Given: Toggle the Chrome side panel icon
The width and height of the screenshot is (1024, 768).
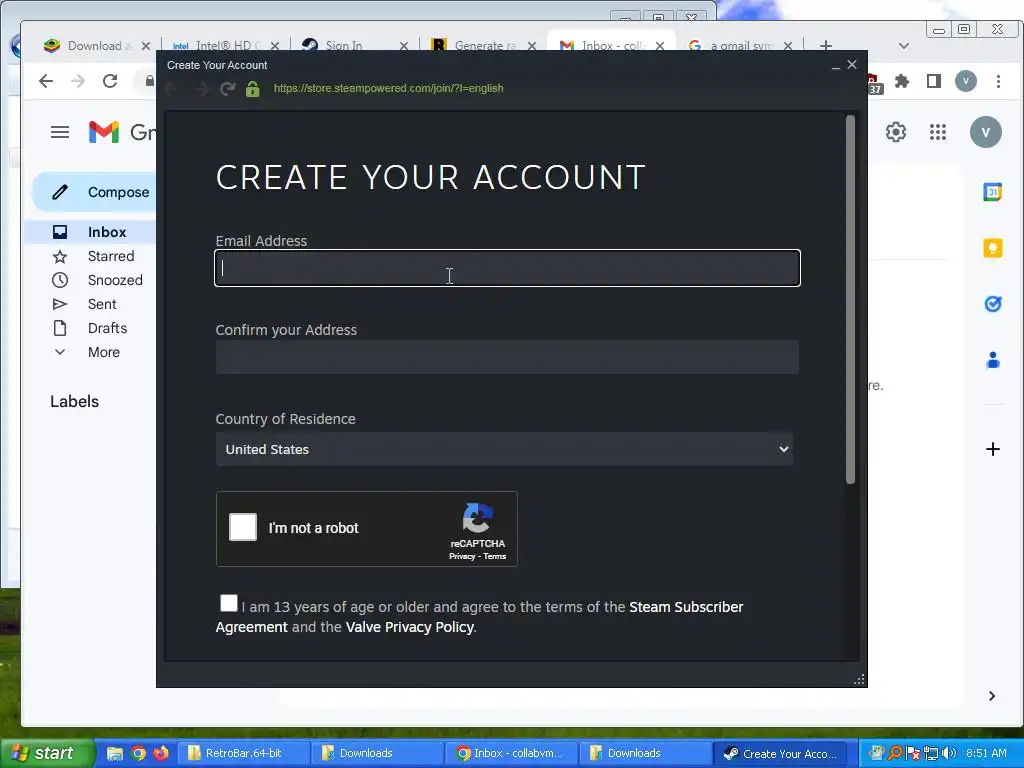Looking at the screenshot, I should (x=934, y=81).
